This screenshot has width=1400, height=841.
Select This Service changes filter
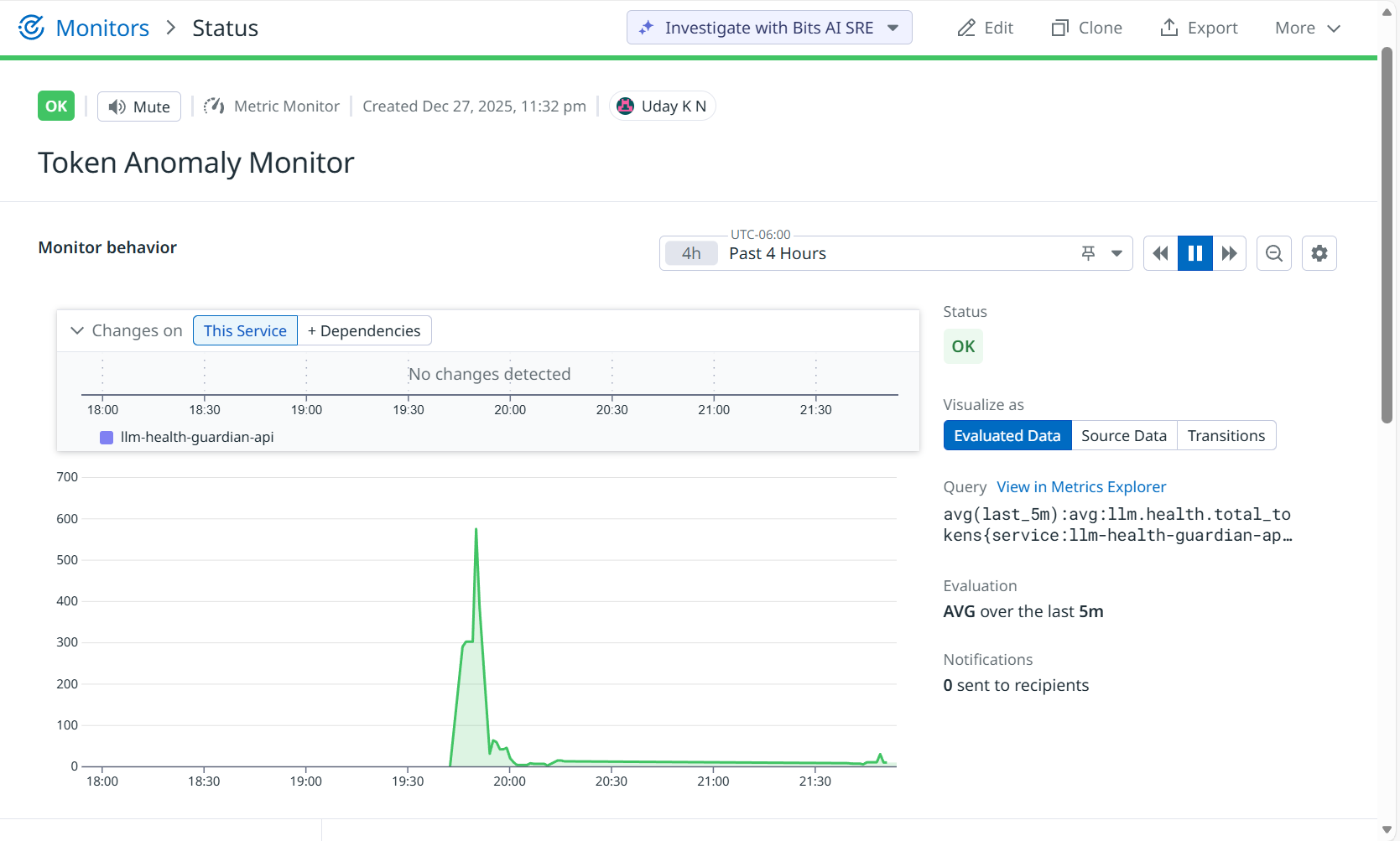245,330
